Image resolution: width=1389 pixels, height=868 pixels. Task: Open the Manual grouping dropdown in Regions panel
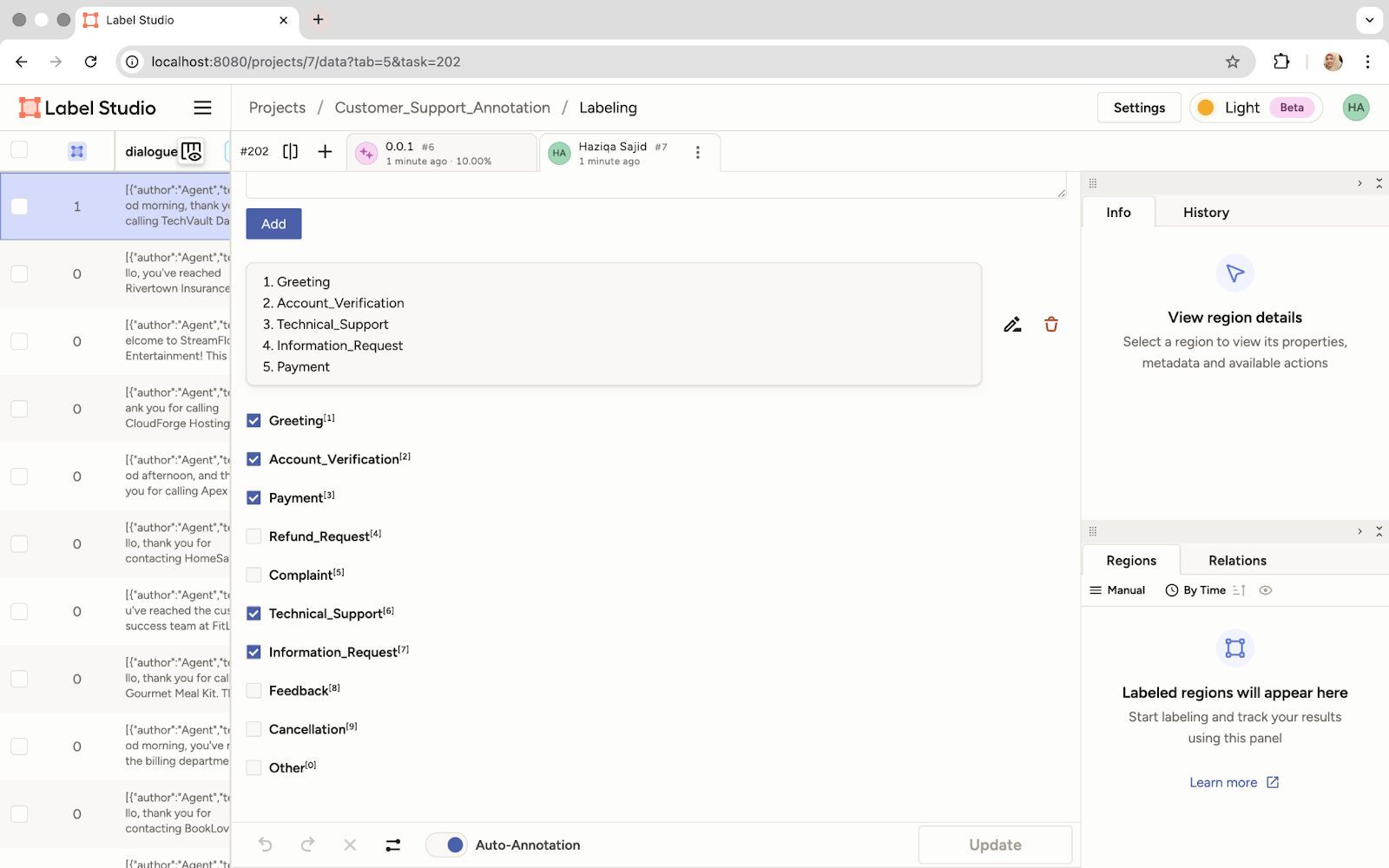[1117, 590]
